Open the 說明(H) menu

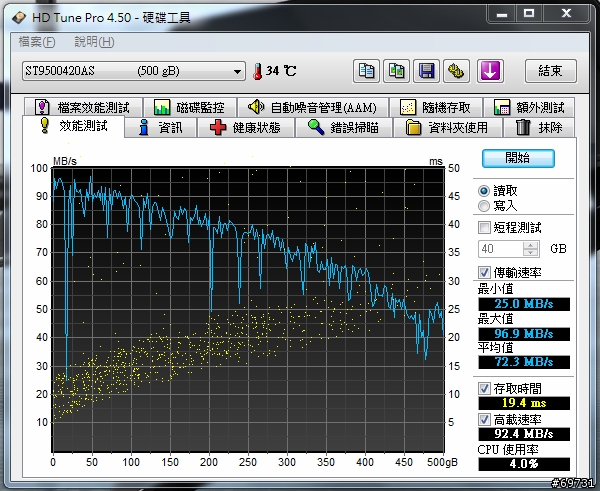[94, 42]
